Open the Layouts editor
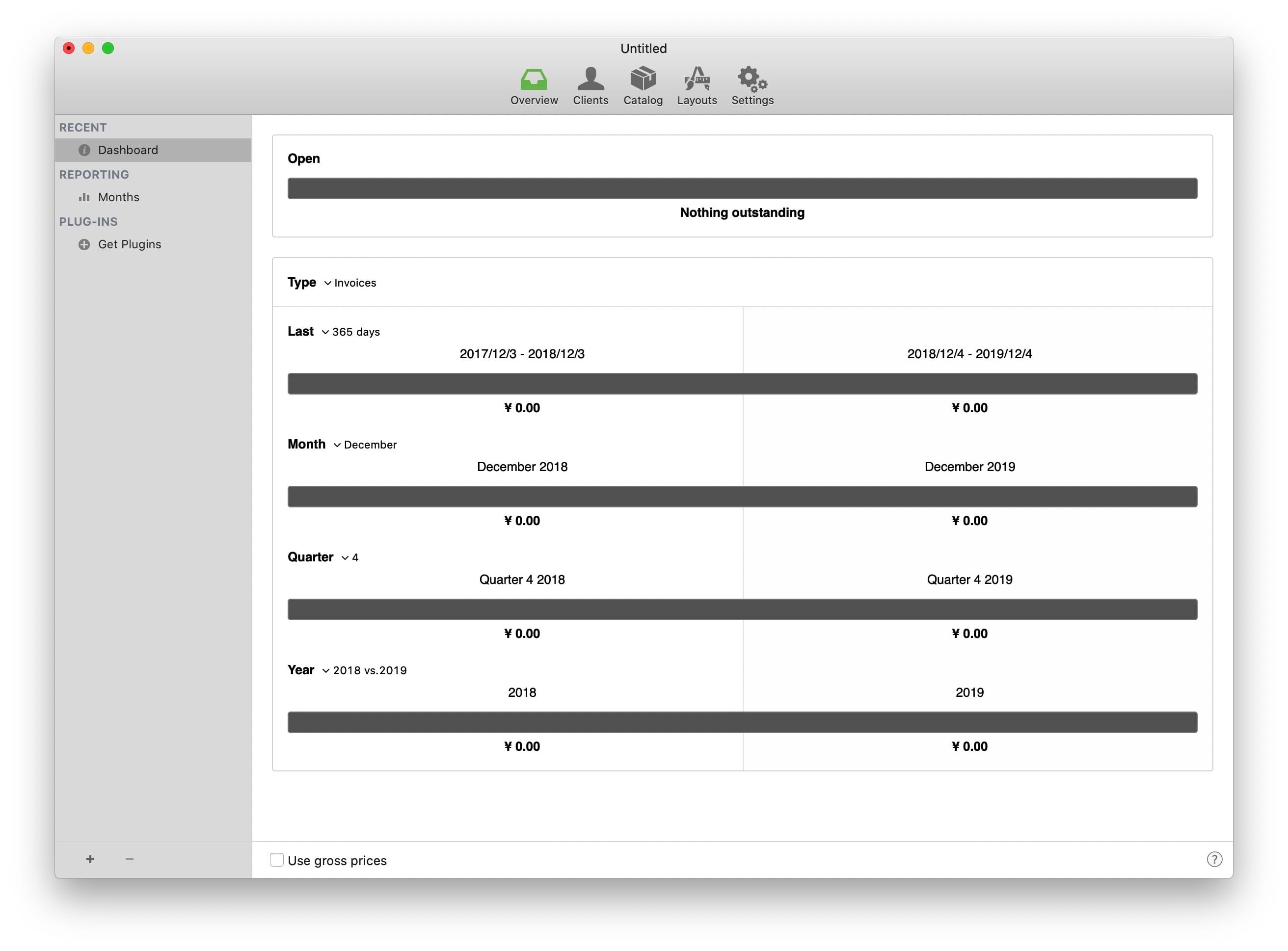 (697, 85)
